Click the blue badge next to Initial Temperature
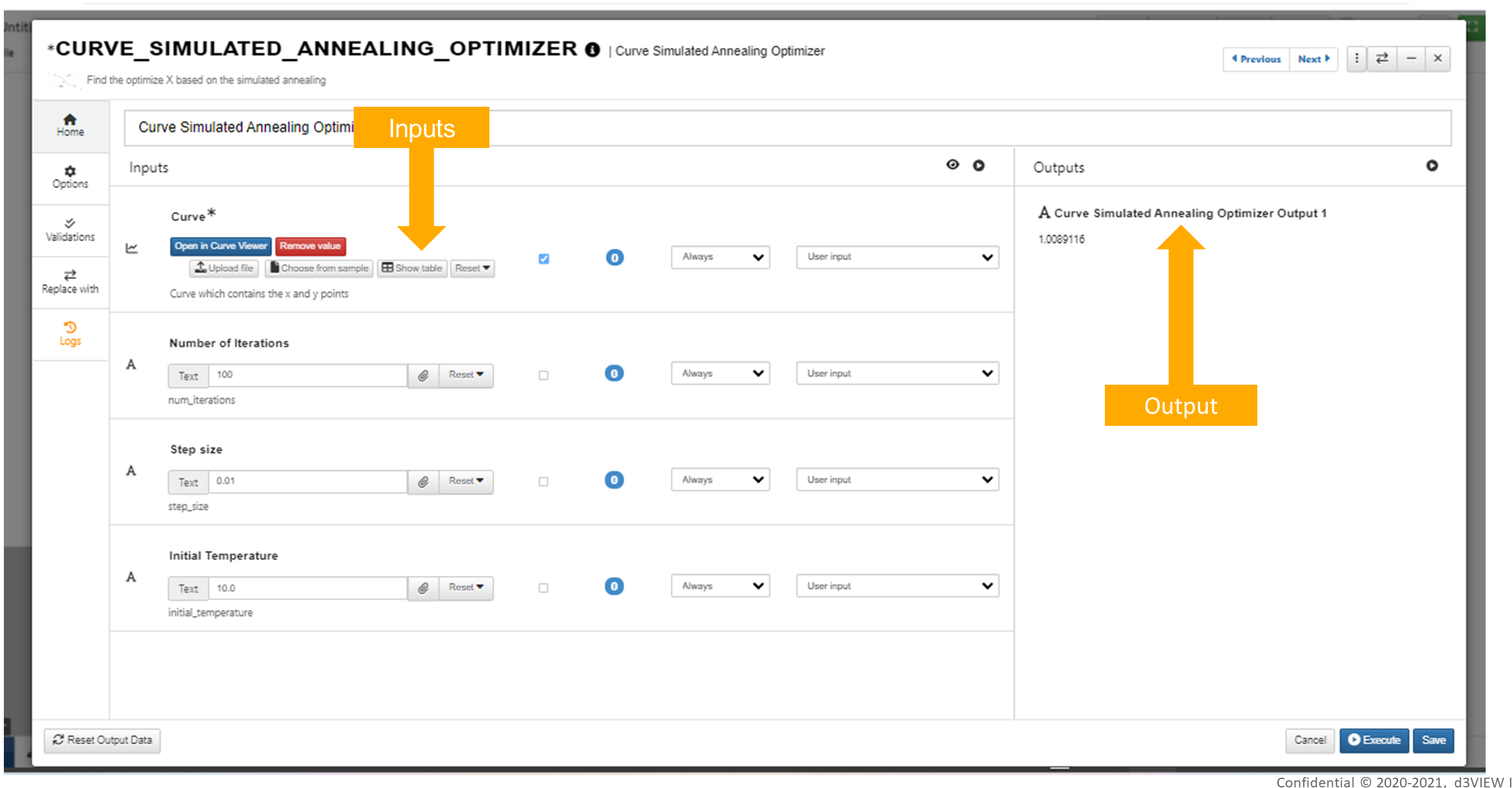 614,586
